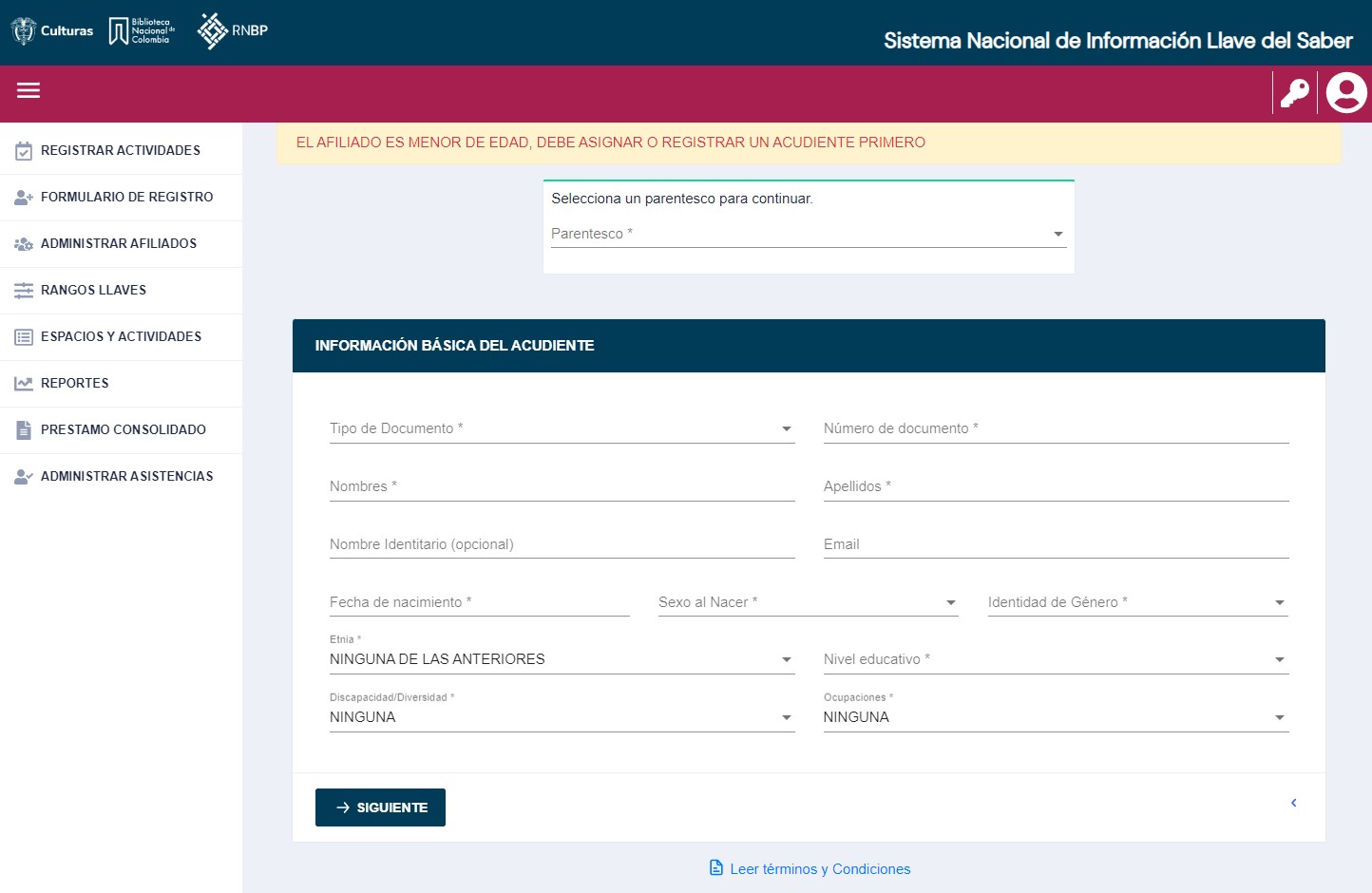1372x893 pixels.
Task: Click the key icon in header
Action: click(1295, 93)
